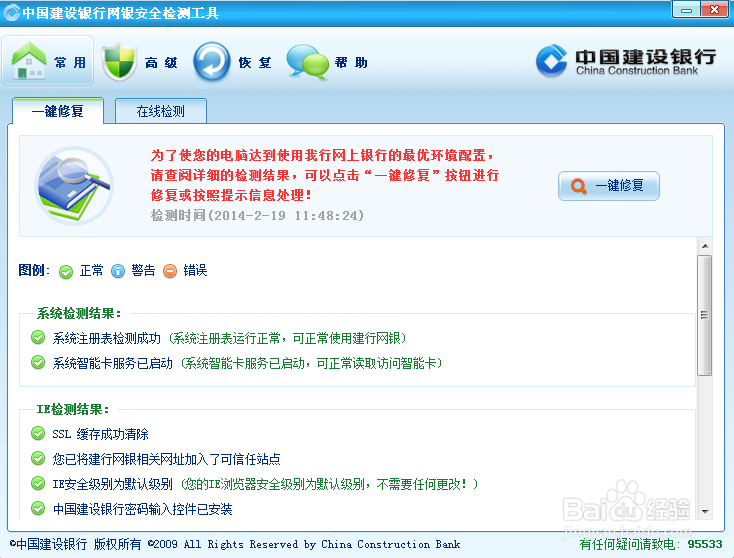Screen dimensions: 734x558
Task: Click the scrollbar down arrow
Action: point(705,512)
